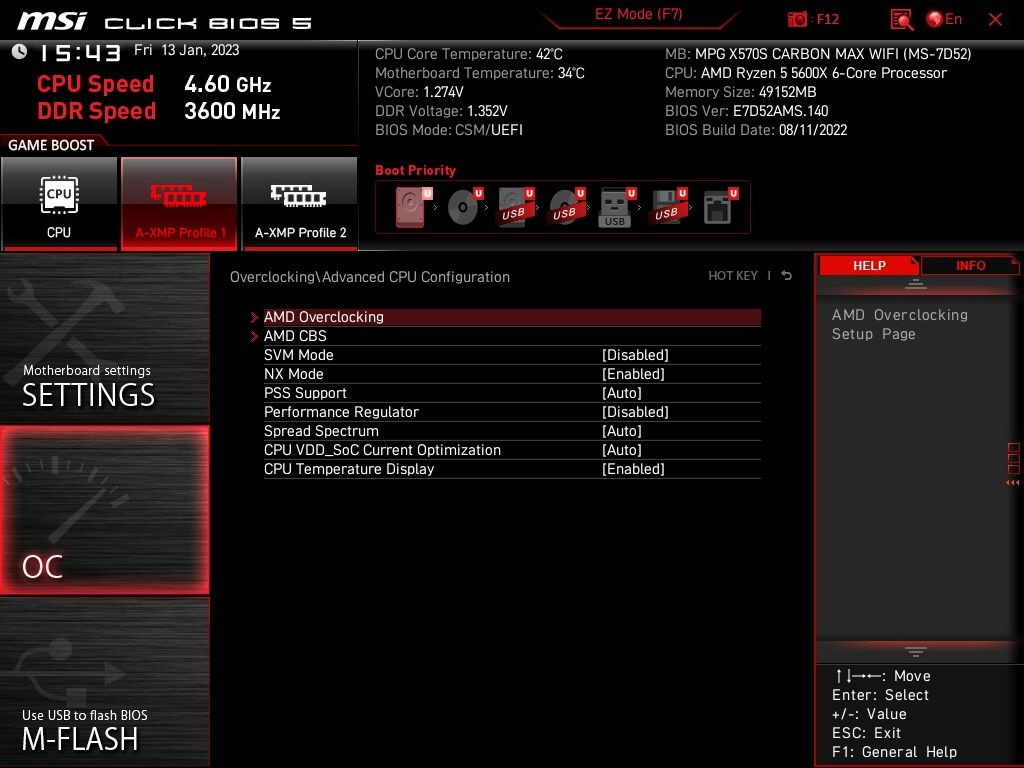
Task: Open the OC section
Action: point(104,510)
